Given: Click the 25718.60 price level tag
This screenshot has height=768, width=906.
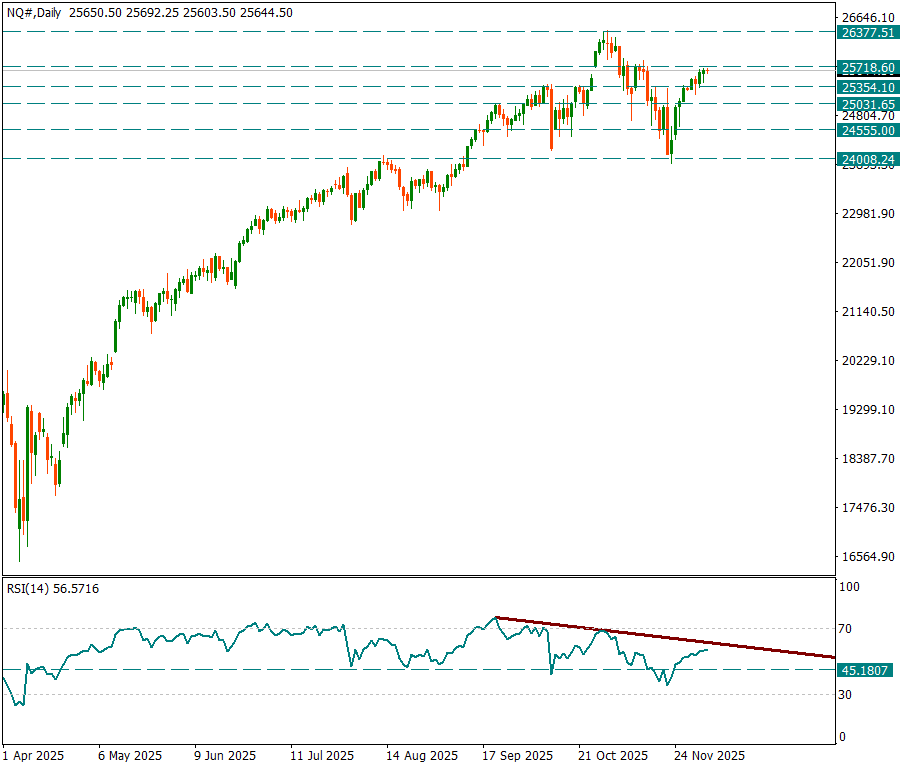Looking at the screenshot, I should [x=867, y=67].
